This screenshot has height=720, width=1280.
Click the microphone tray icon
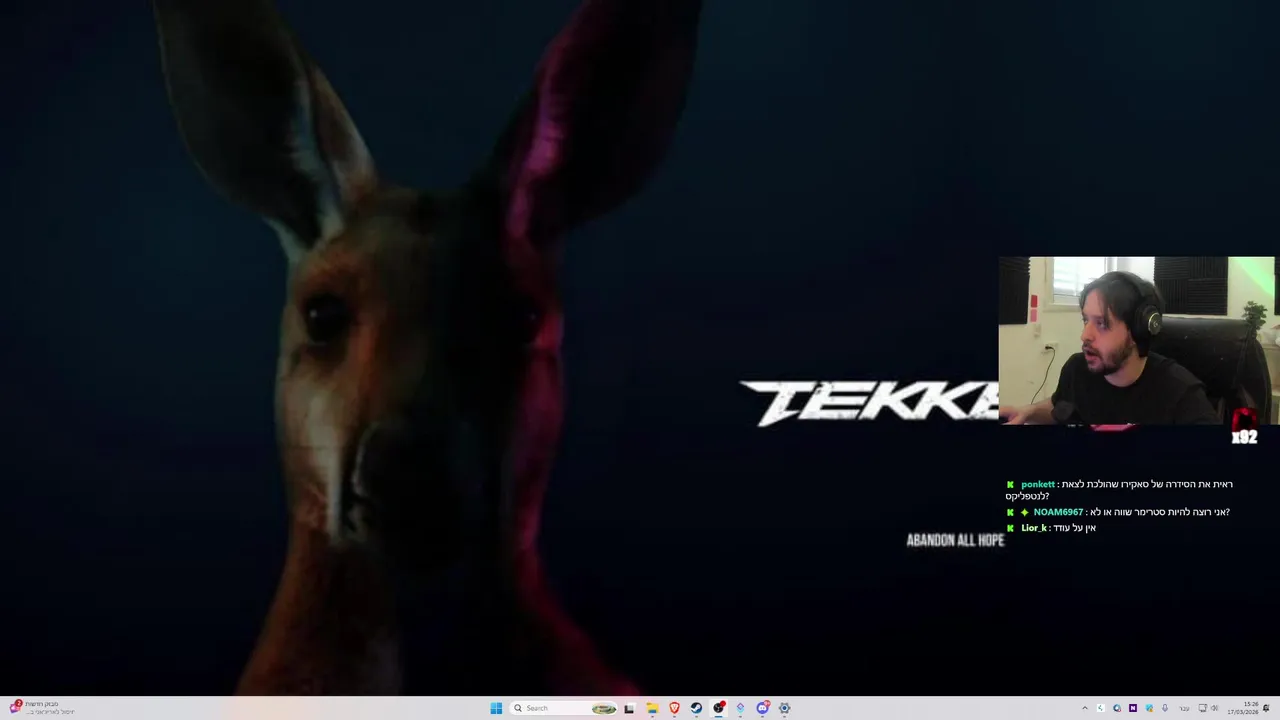1165,708
